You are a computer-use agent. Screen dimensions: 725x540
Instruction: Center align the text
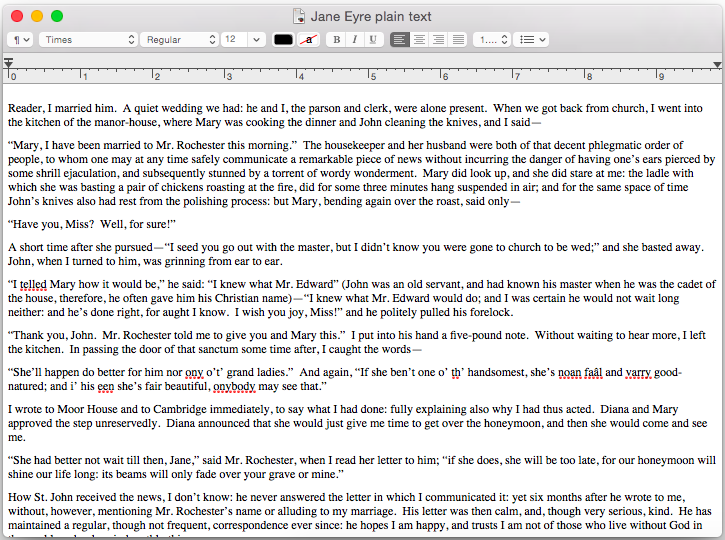(x=419, y=40)
